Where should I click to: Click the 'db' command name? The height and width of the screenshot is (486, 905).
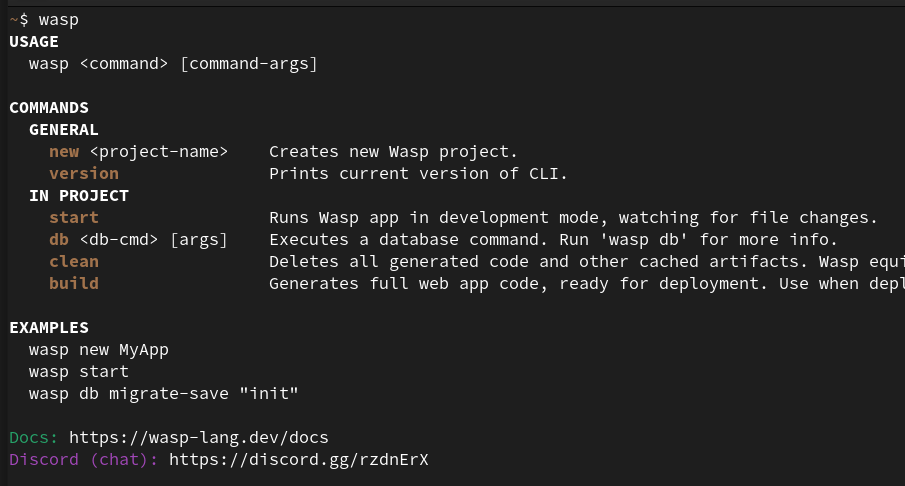tap(59, 240)
